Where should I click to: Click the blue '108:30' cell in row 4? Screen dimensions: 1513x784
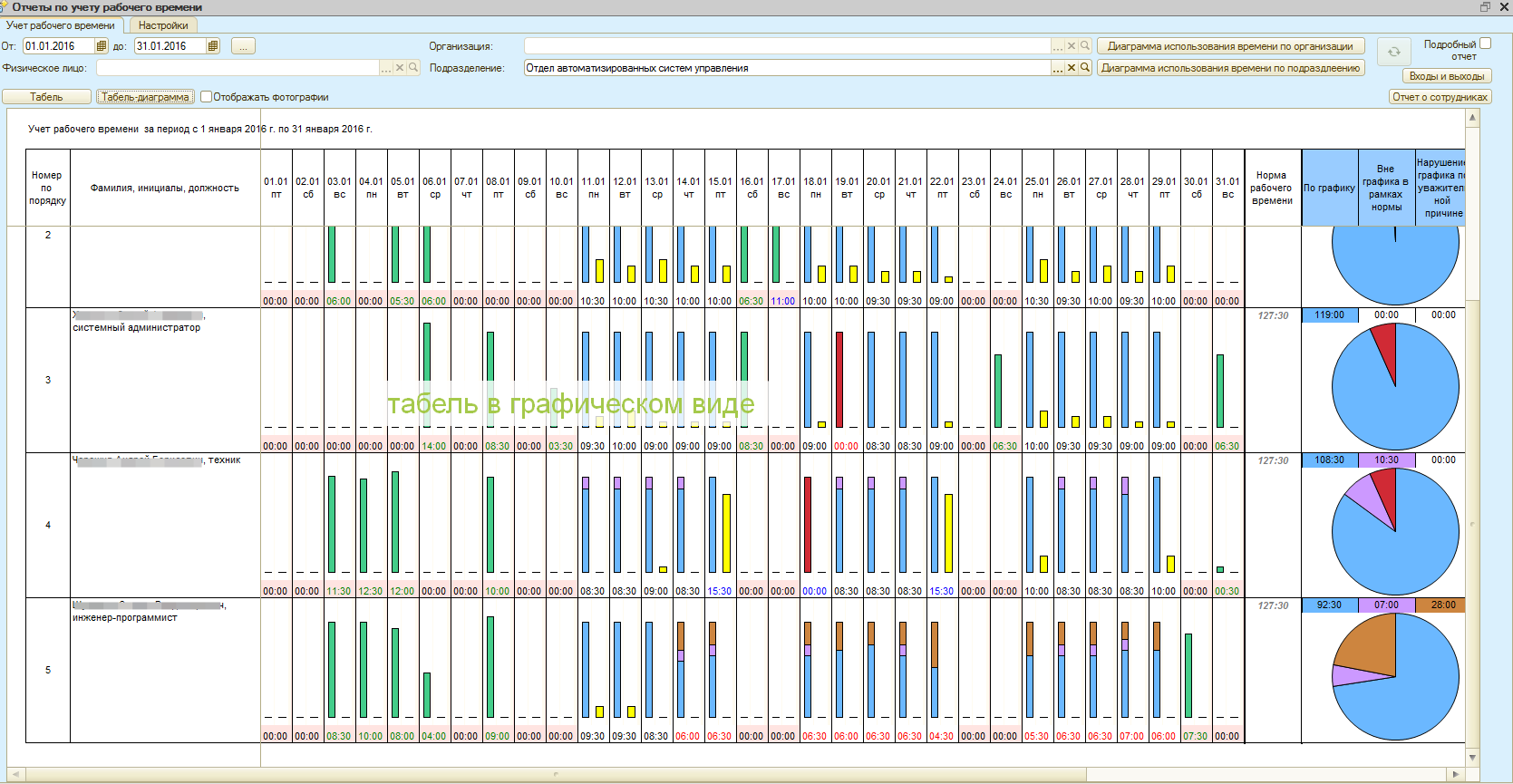click(x=1329, y=460)
